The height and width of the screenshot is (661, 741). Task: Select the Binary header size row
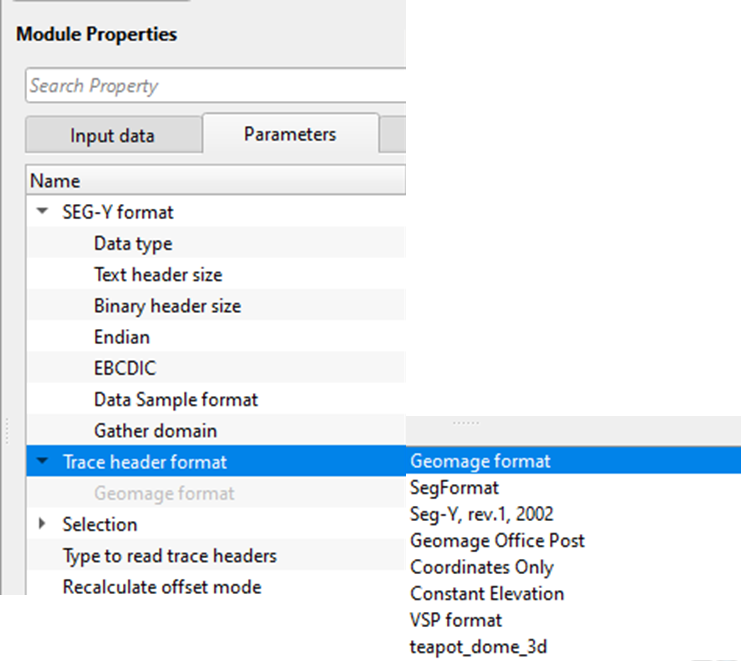(x=167, y=306)
